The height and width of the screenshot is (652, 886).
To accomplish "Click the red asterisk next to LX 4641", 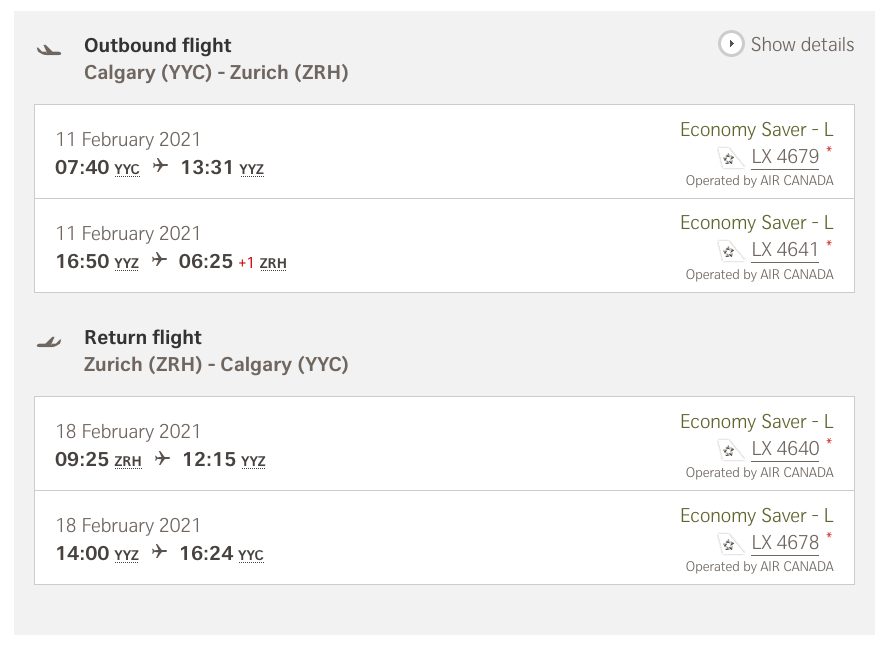I will [829, 244].
